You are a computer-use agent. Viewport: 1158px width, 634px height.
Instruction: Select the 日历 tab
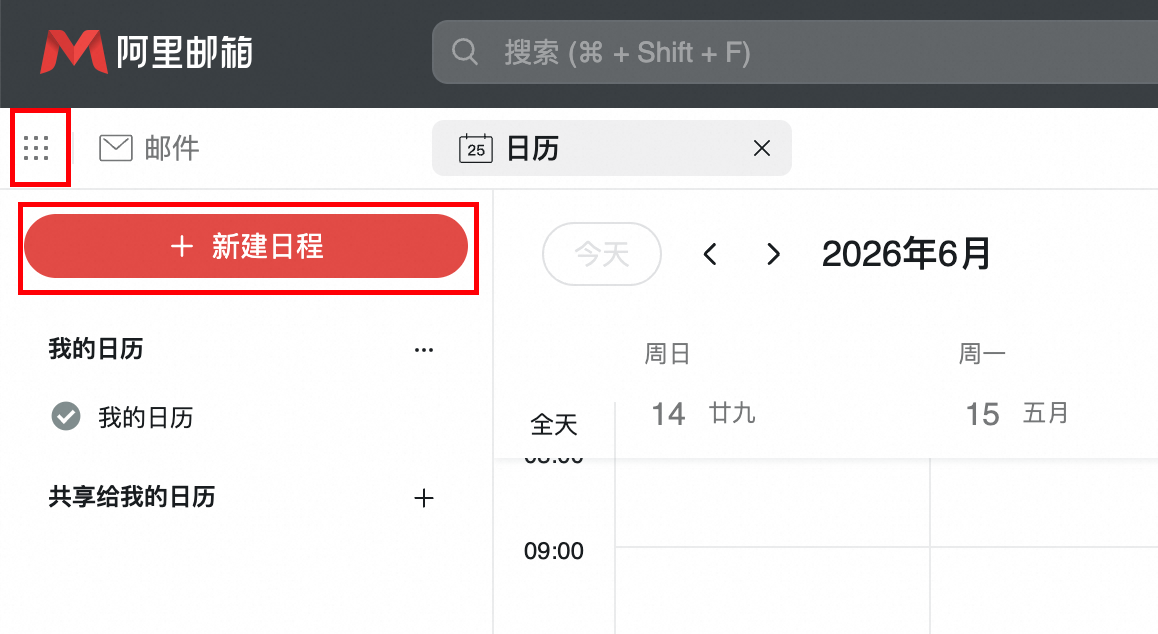(611, 148)
